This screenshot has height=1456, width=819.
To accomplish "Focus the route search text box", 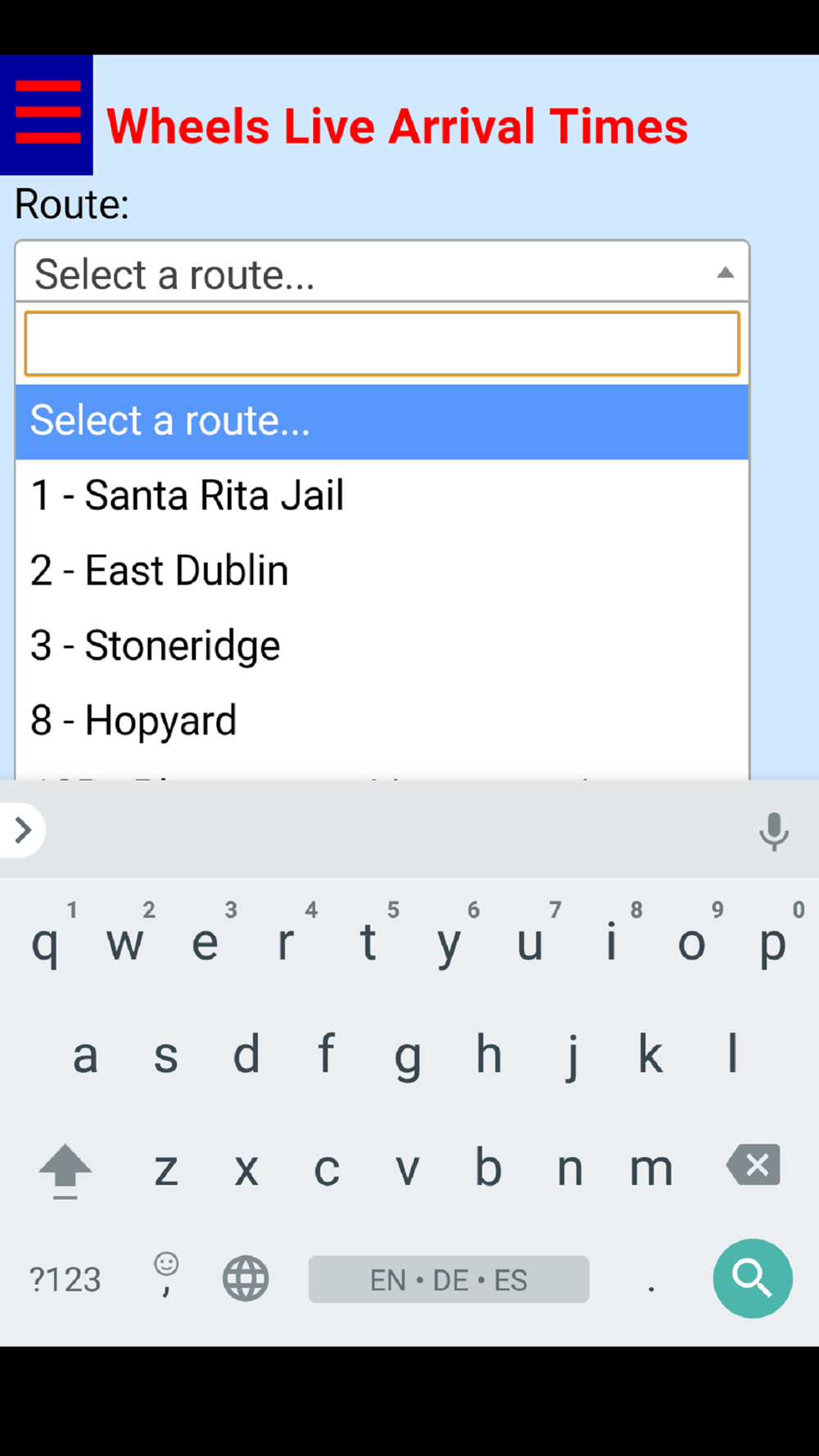I will (382, 344).
